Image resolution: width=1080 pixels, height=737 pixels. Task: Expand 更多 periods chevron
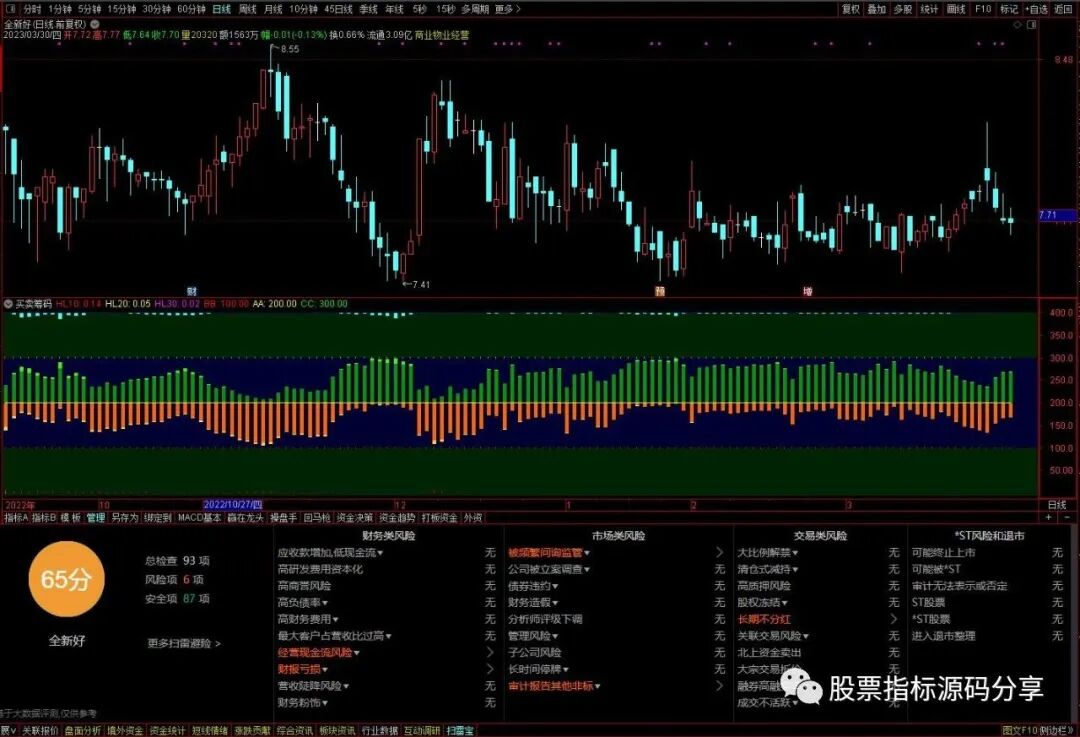[508, 9]
